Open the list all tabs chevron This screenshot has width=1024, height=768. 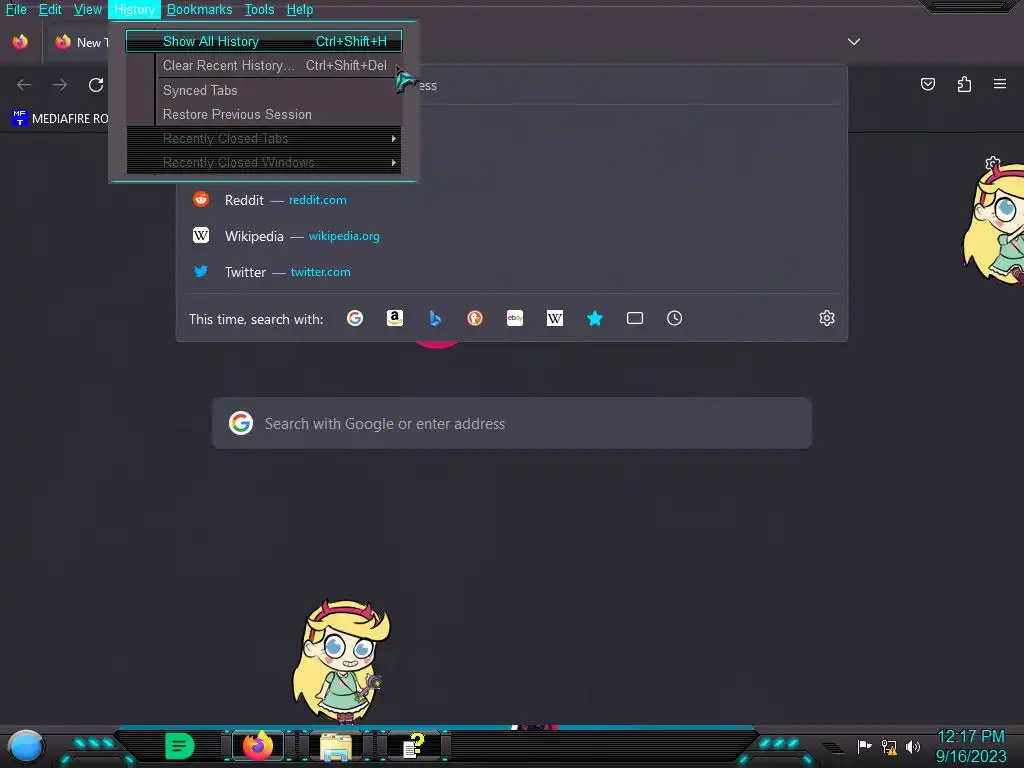coord(854,42)
